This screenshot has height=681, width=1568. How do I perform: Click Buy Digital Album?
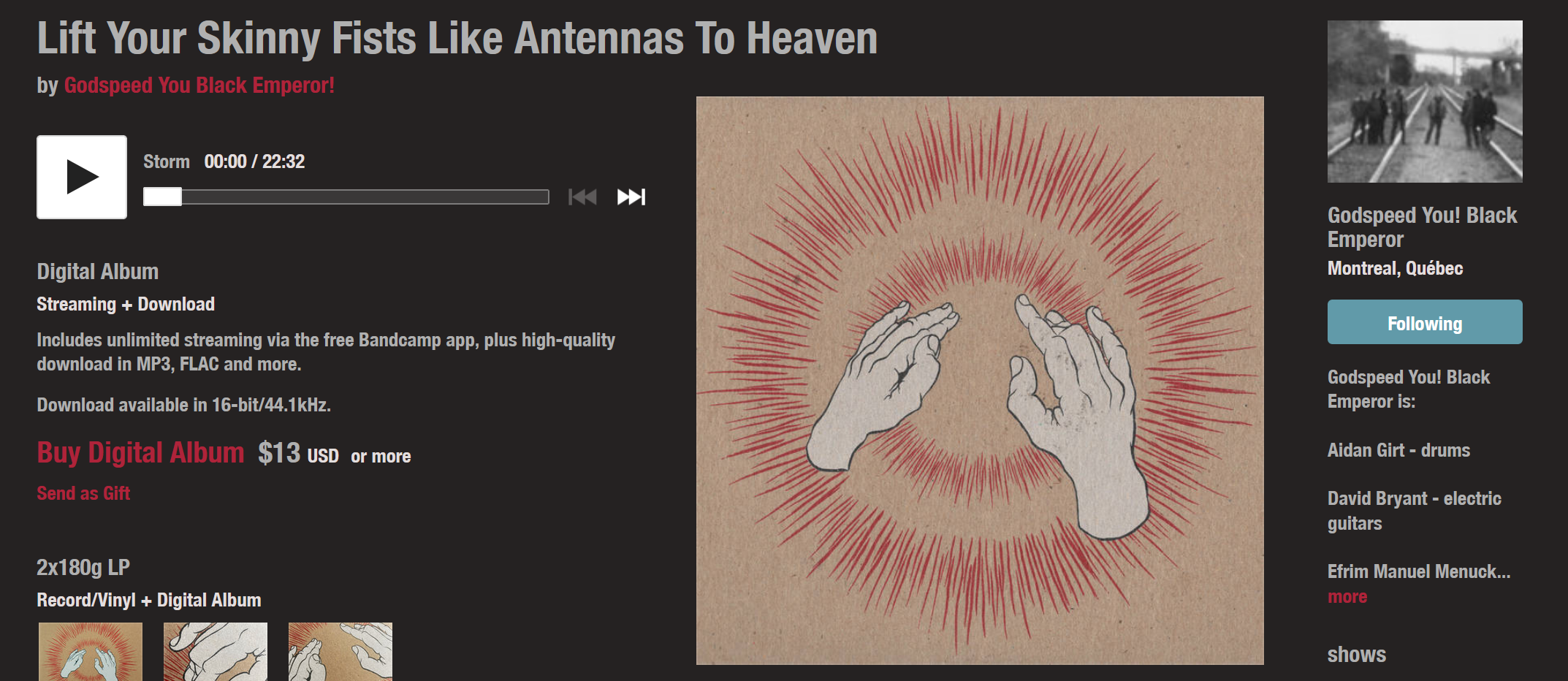click(x=140, y=453)
